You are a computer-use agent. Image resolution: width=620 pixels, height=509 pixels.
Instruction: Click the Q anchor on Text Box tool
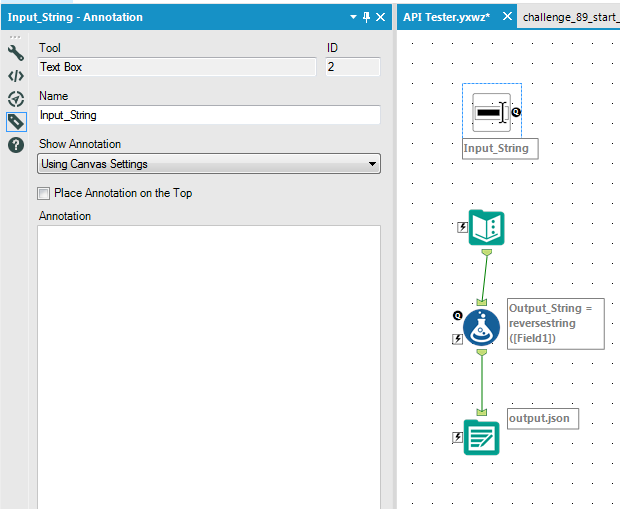(516, 112)
